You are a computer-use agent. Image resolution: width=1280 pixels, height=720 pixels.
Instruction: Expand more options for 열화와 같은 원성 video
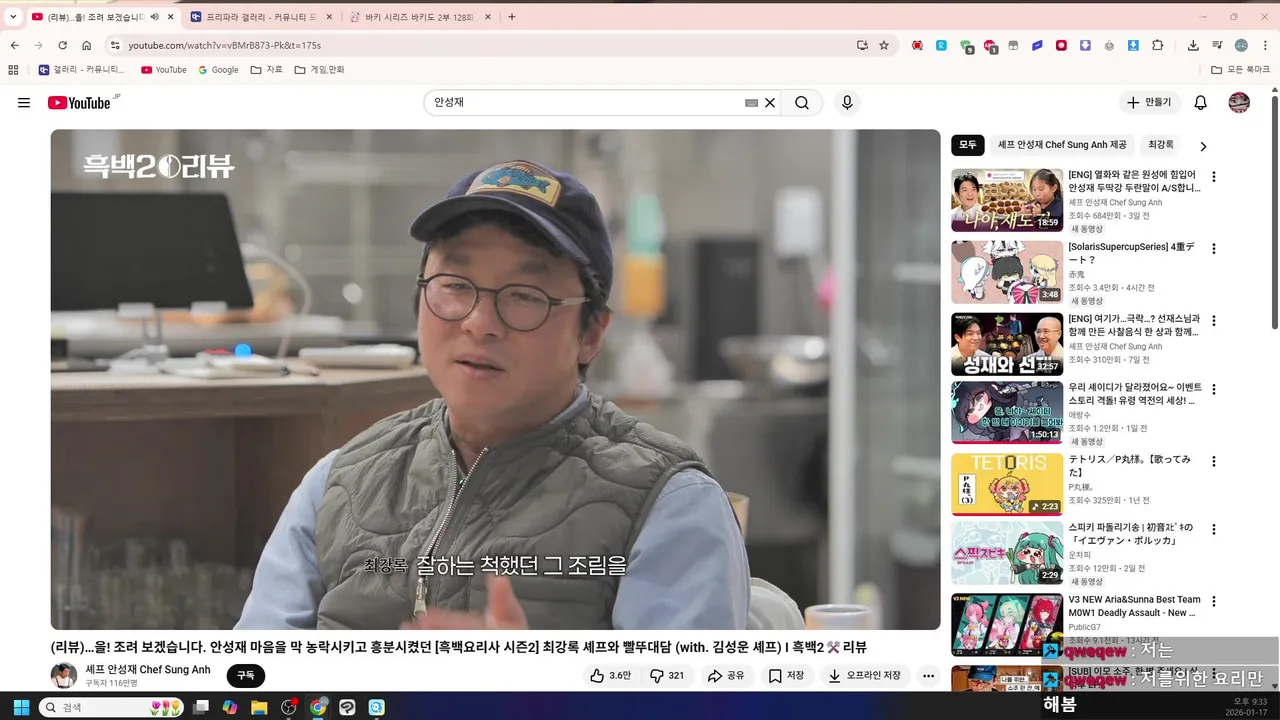(1214, 177)
